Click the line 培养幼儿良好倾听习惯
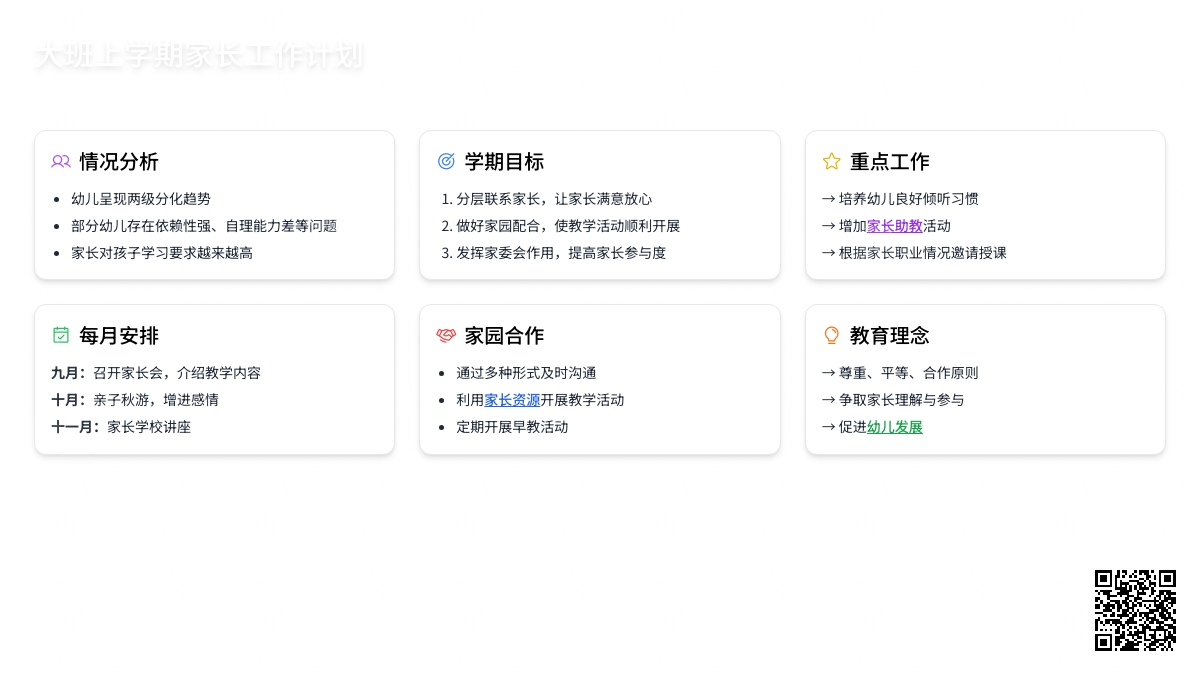The width and height of the screenshot is (1200, 675). [x=900, y=199]
